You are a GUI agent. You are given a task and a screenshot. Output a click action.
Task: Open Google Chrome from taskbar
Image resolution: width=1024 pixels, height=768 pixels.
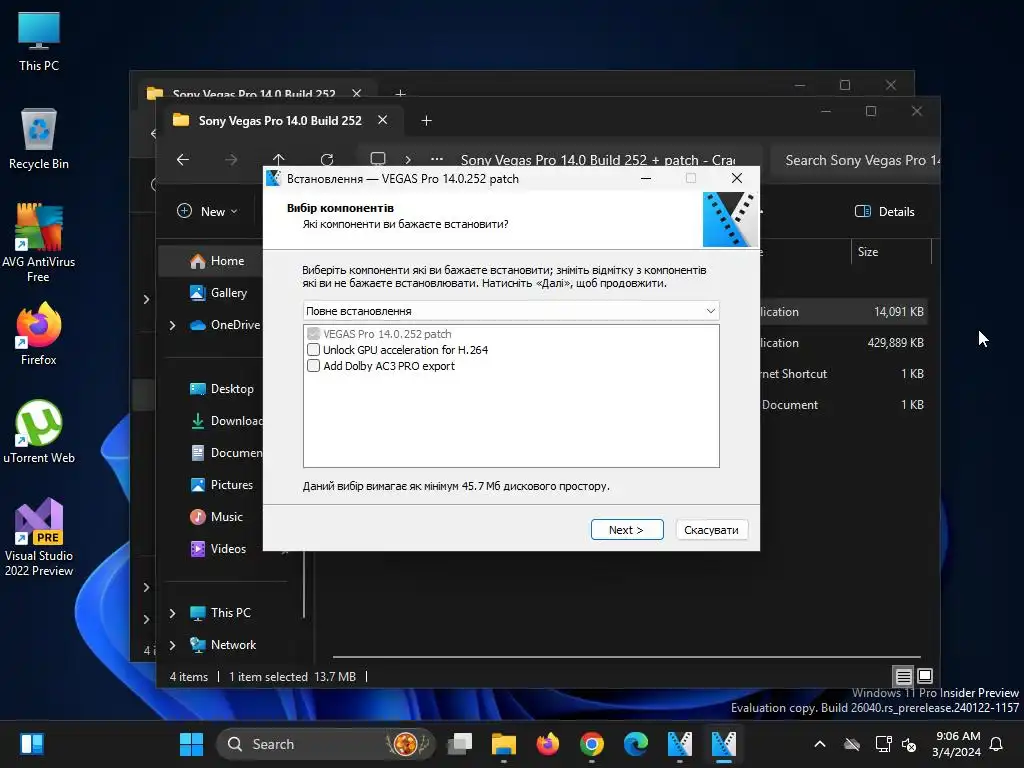pyautogui.click(x=592, y=744)
